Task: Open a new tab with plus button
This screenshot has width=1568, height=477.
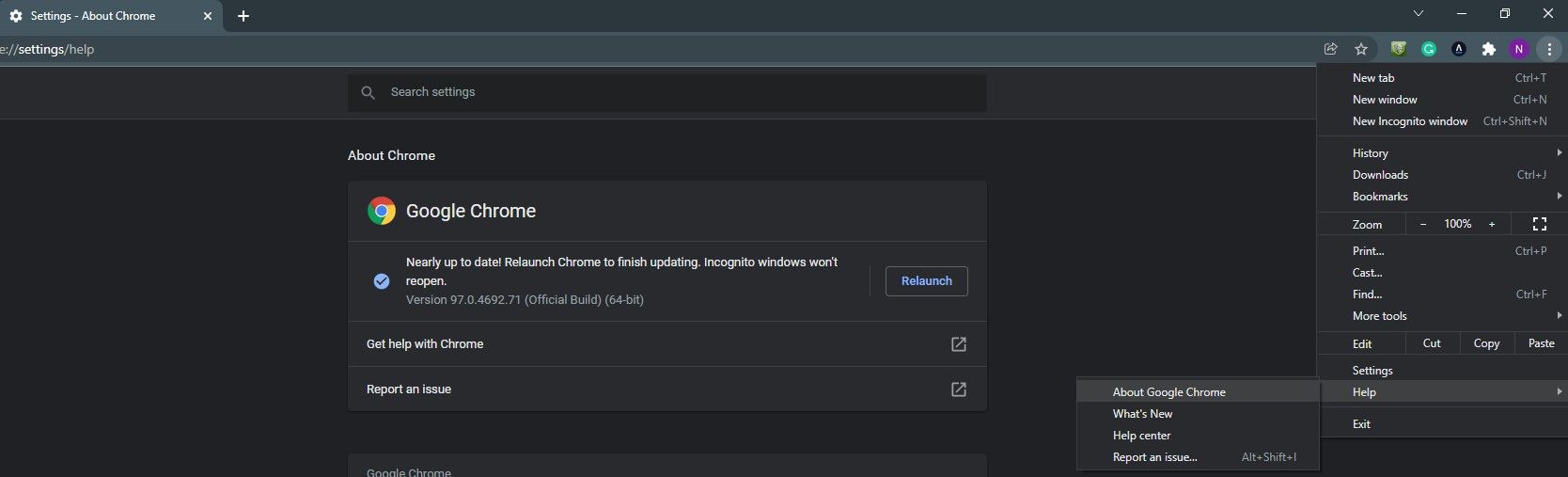Action: point(243,16)
